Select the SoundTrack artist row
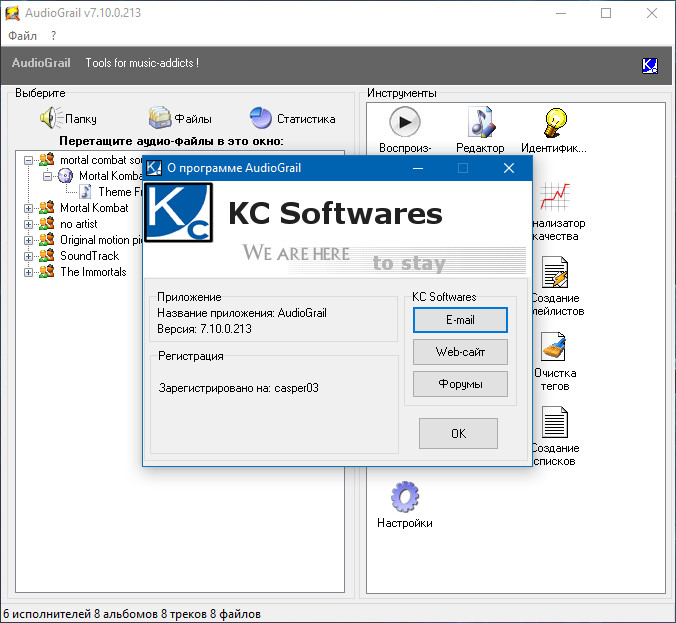Screen dimensions: 676x623 pyautogui.click(x=89, y=256)
